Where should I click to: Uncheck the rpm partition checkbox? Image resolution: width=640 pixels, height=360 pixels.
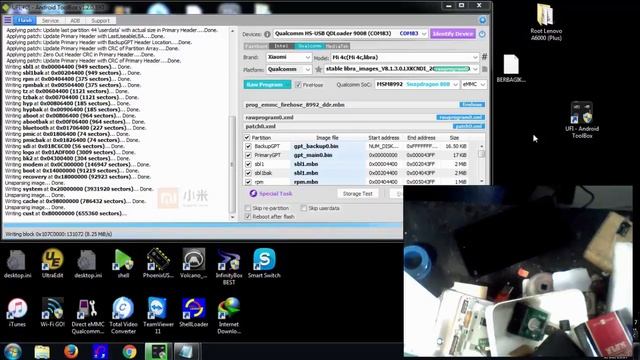tap(248, 182)
